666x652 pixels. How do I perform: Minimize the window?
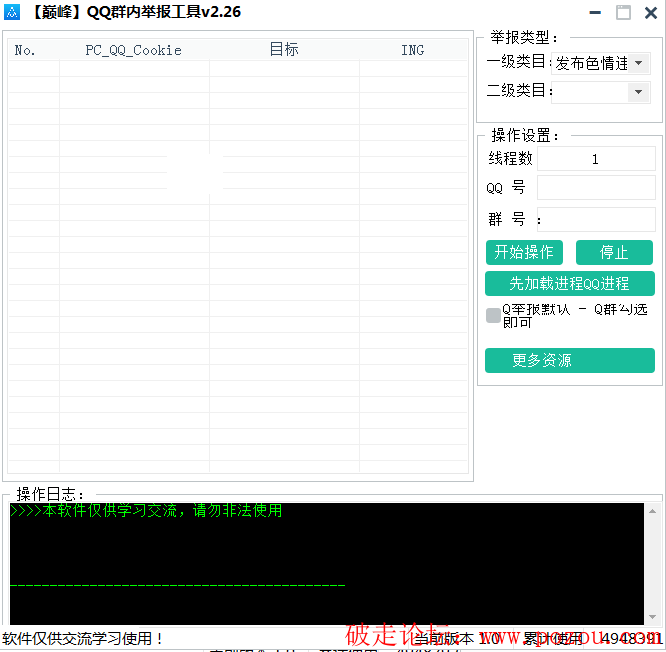coord(595,13)
